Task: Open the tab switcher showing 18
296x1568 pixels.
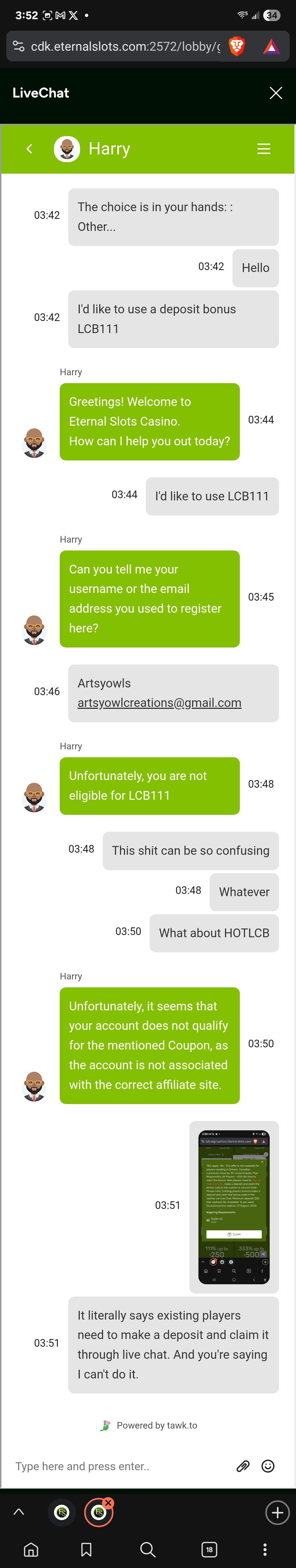Action: point(209,1549)
